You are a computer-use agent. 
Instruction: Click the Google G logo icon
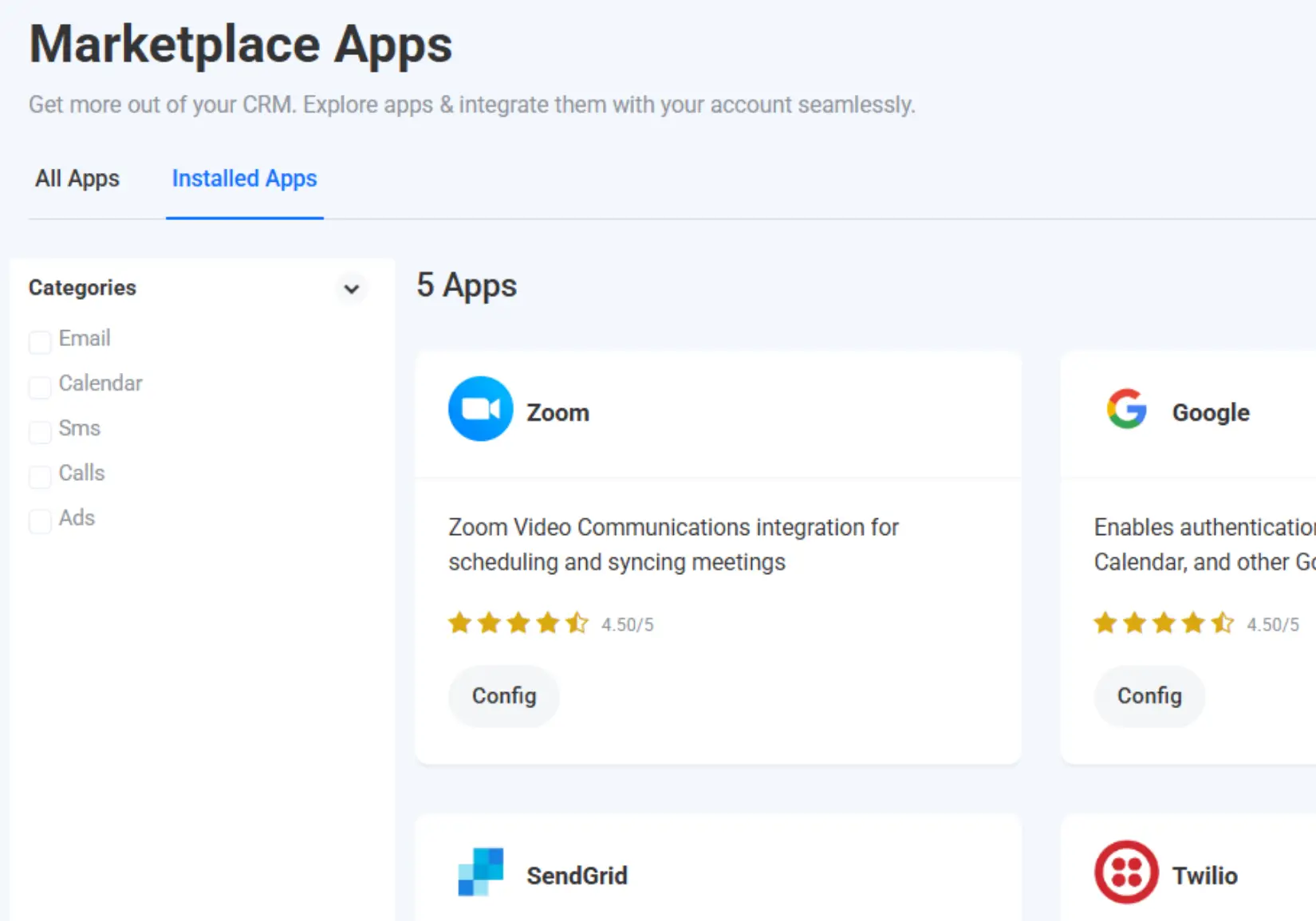pos(1126,409)
